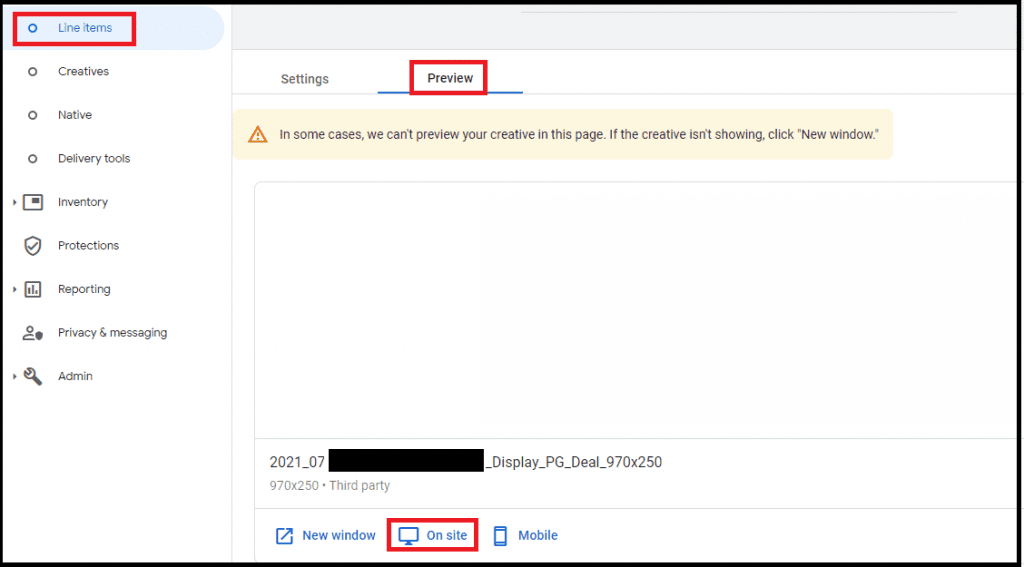This screenshot has height=567, width=1024.
Task: Expand the Inventory arrow
Action: click(14, 202)
